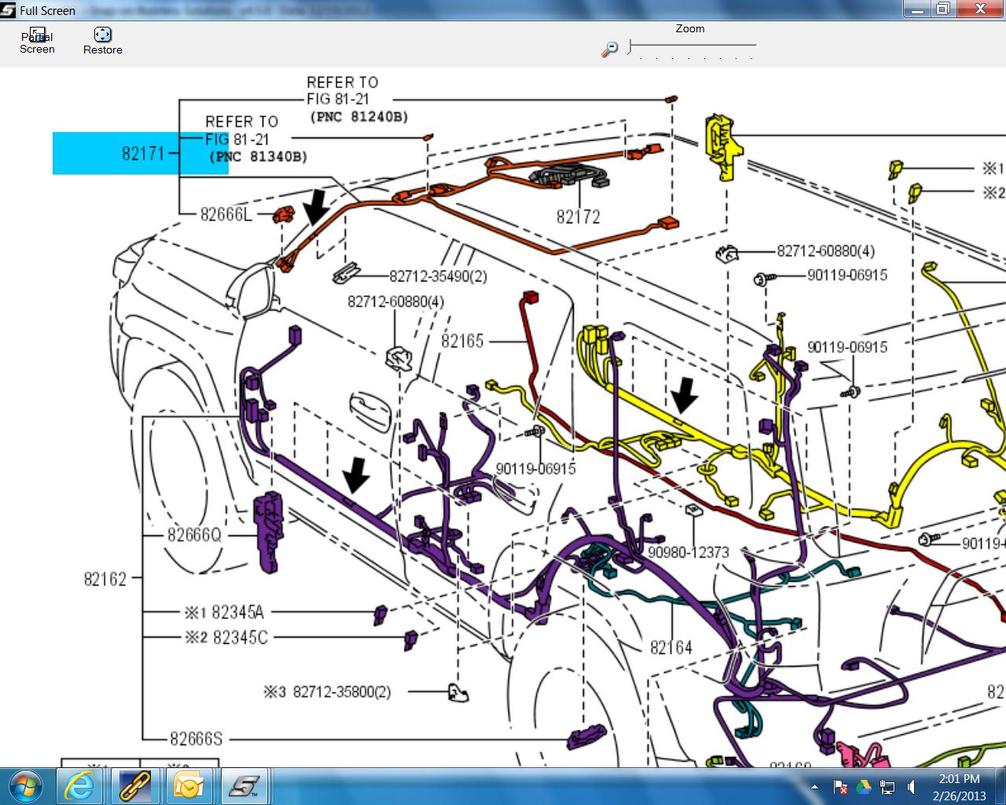Open the chain link taskbar app
Screen dimensions: 1006x805
tap(135, 786)
